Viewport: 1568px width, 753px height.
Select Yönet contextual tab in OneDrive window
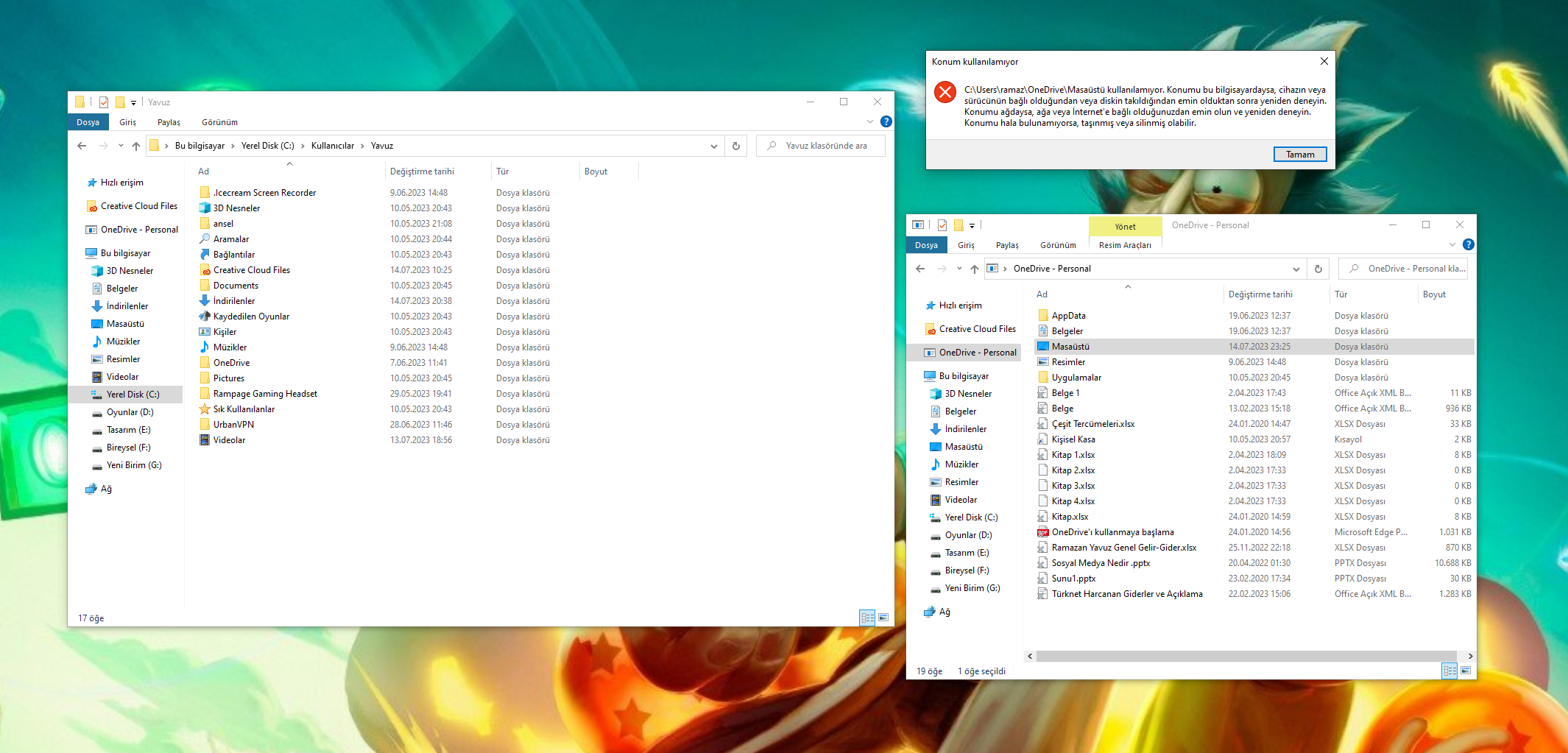pos(1125,227)
